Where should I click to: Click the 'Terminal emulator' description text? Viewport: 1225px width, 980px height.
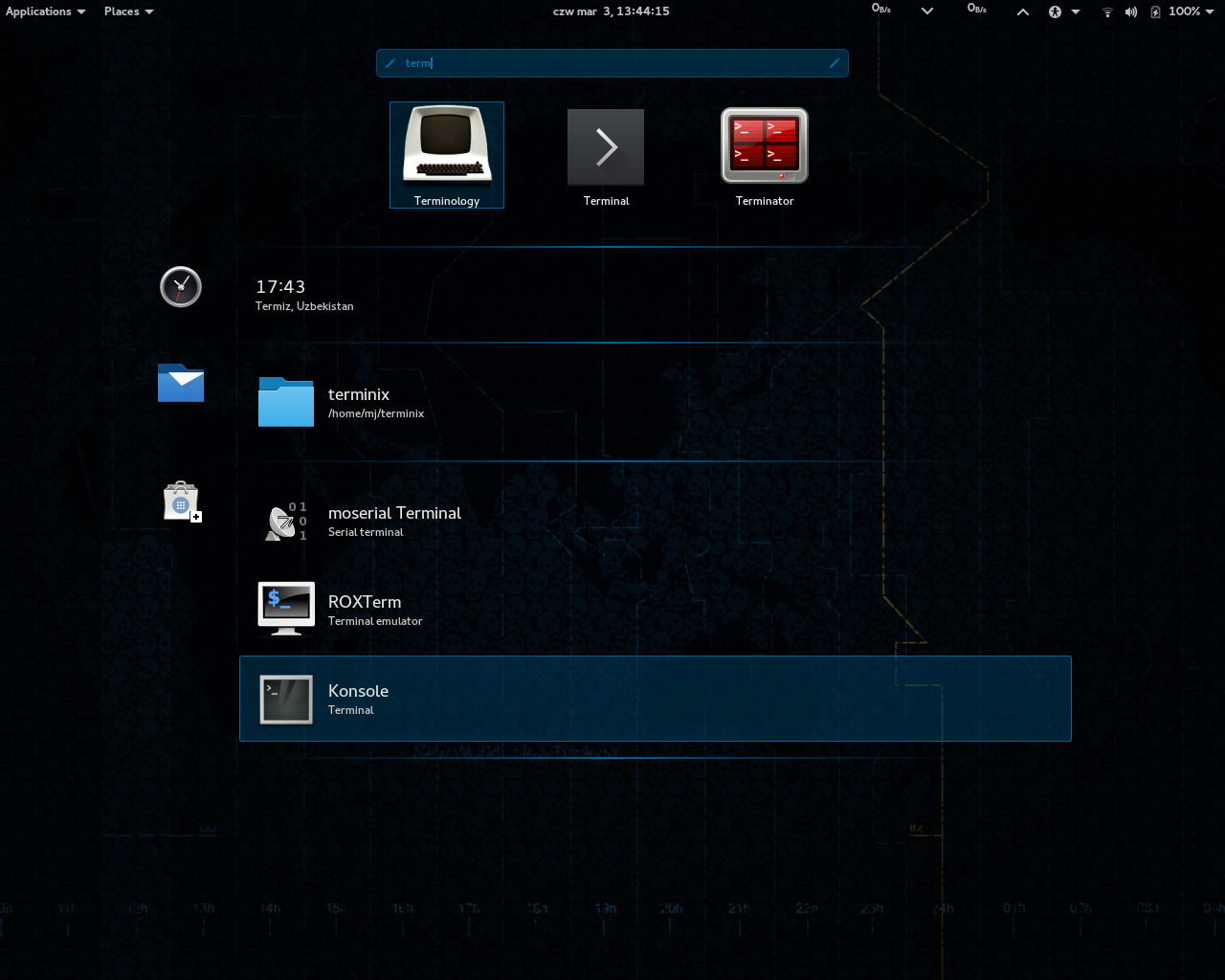375,621
